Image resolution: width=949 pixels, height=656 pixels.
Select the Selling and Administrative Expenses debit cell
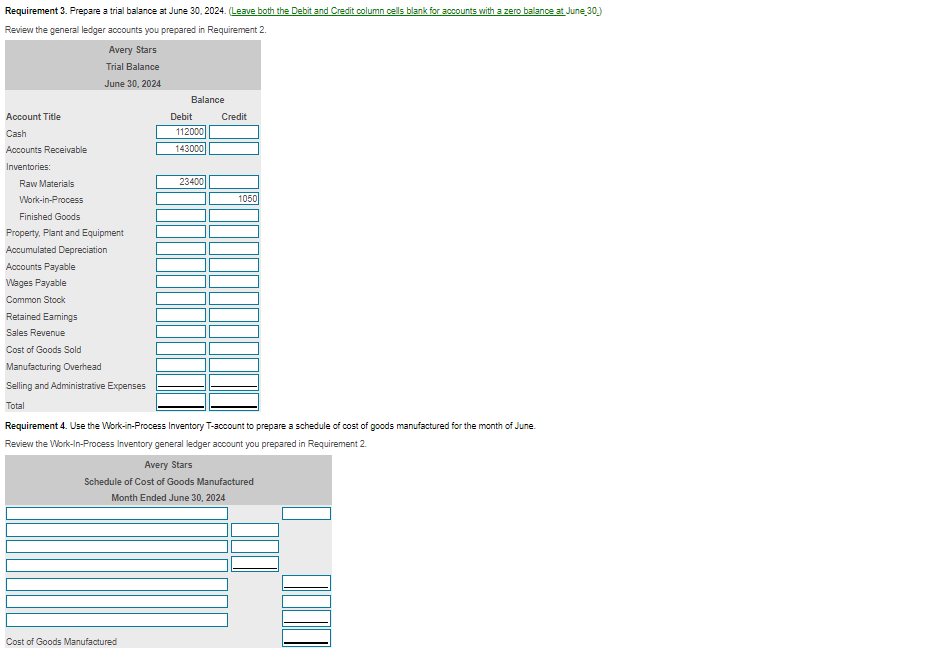(x=181, y=382)
